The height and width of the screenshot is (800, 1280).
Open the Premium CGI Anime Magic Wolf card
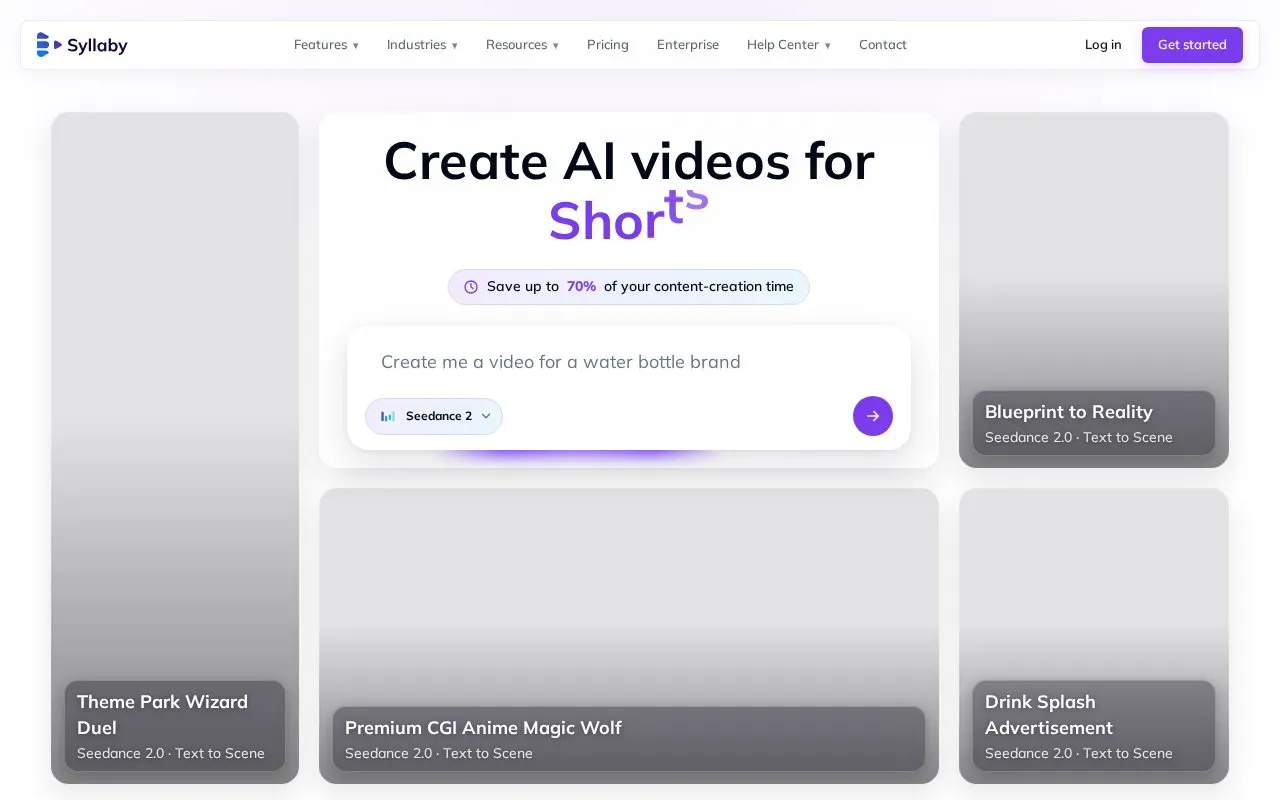click(x=629, y=636)
